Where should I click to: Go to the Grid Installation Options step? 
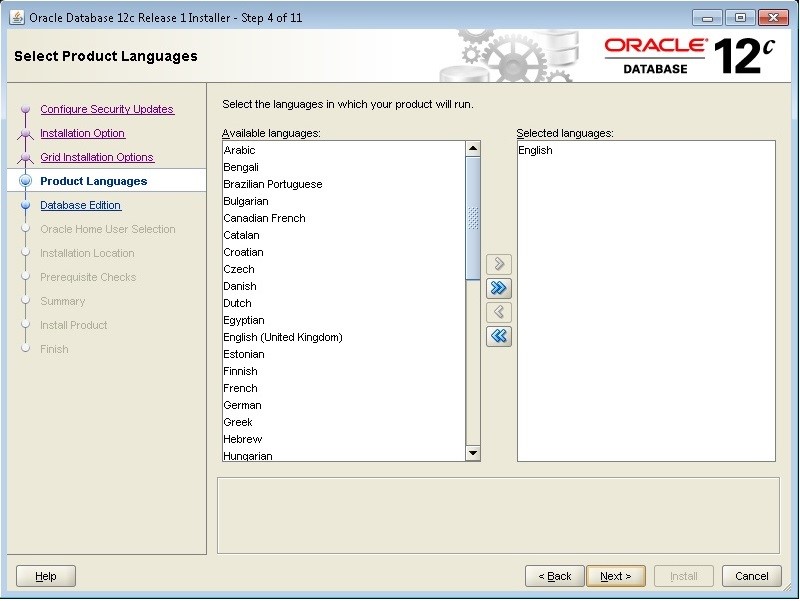click(97, 157)
